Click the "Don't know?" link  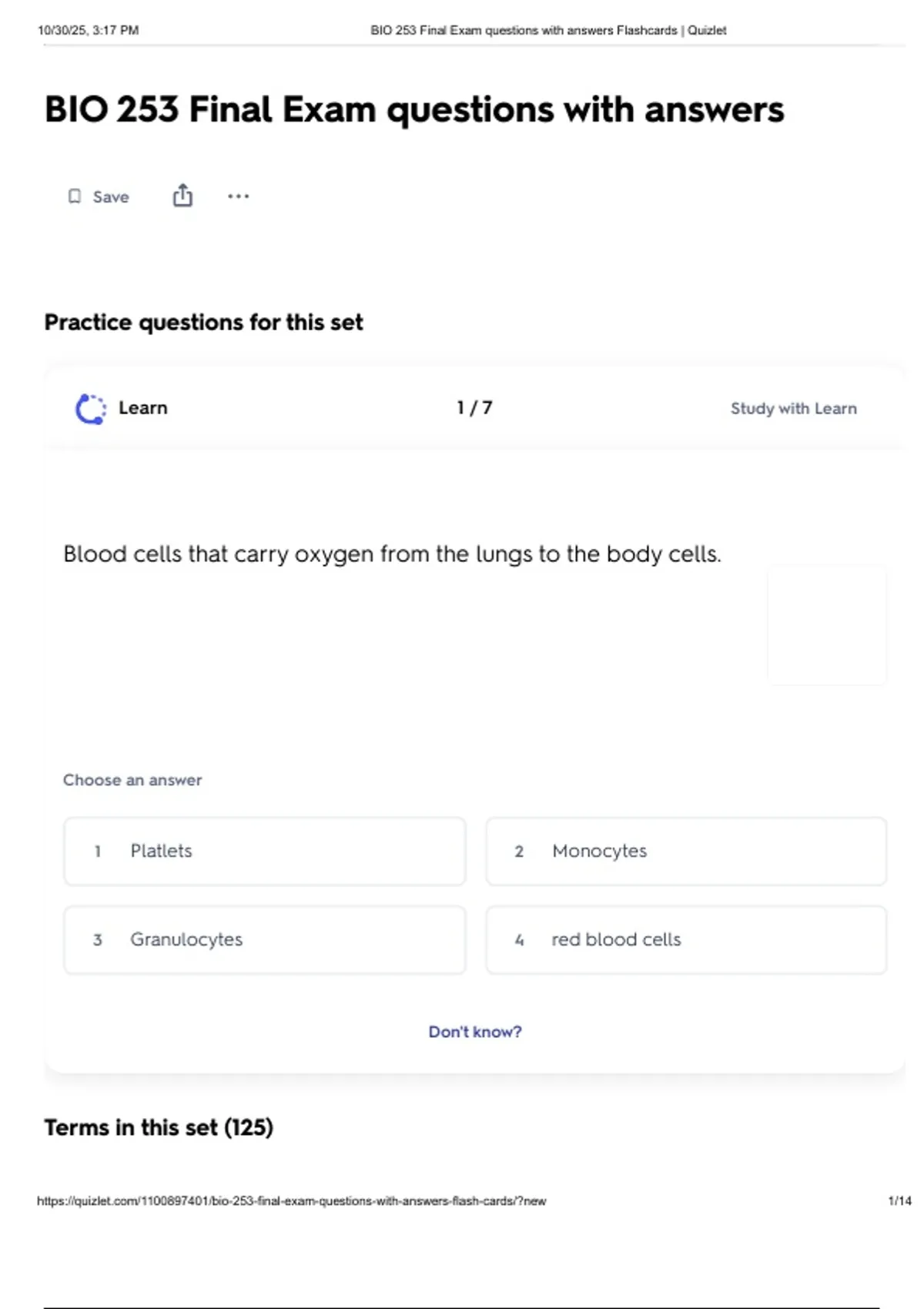pyautogui.click(x=474, y=1032)
